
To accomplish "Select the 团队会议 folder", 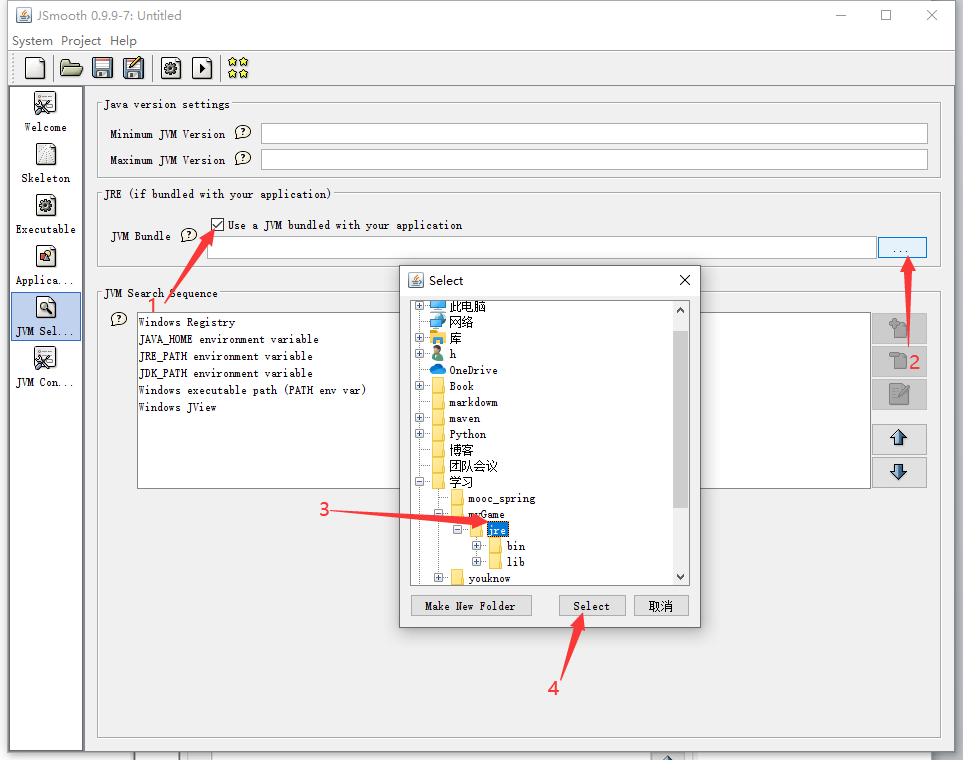I will click(x=473, y=466).
